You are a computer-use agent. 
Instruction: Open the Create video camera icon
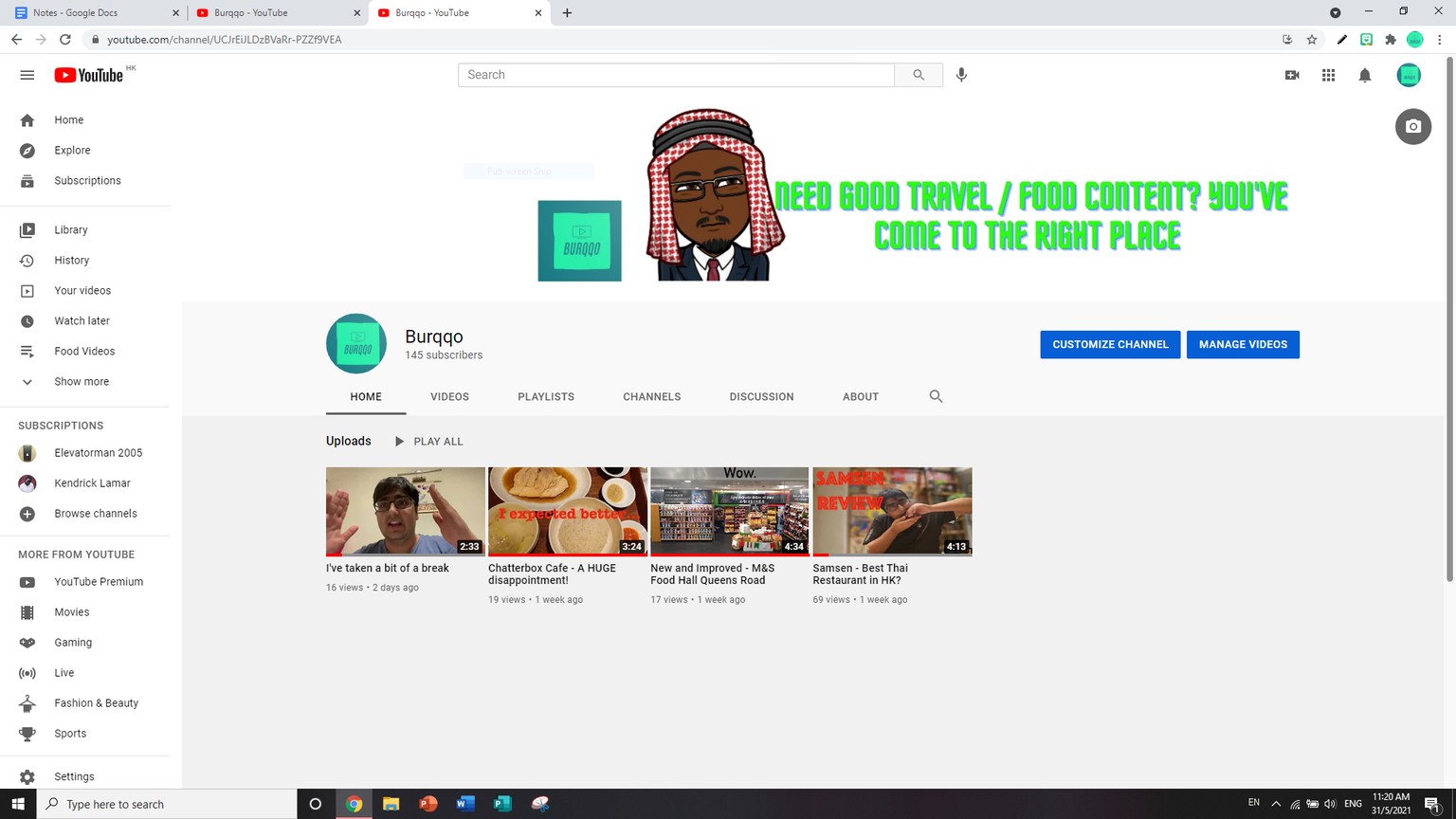click(x=1292, y=75)
